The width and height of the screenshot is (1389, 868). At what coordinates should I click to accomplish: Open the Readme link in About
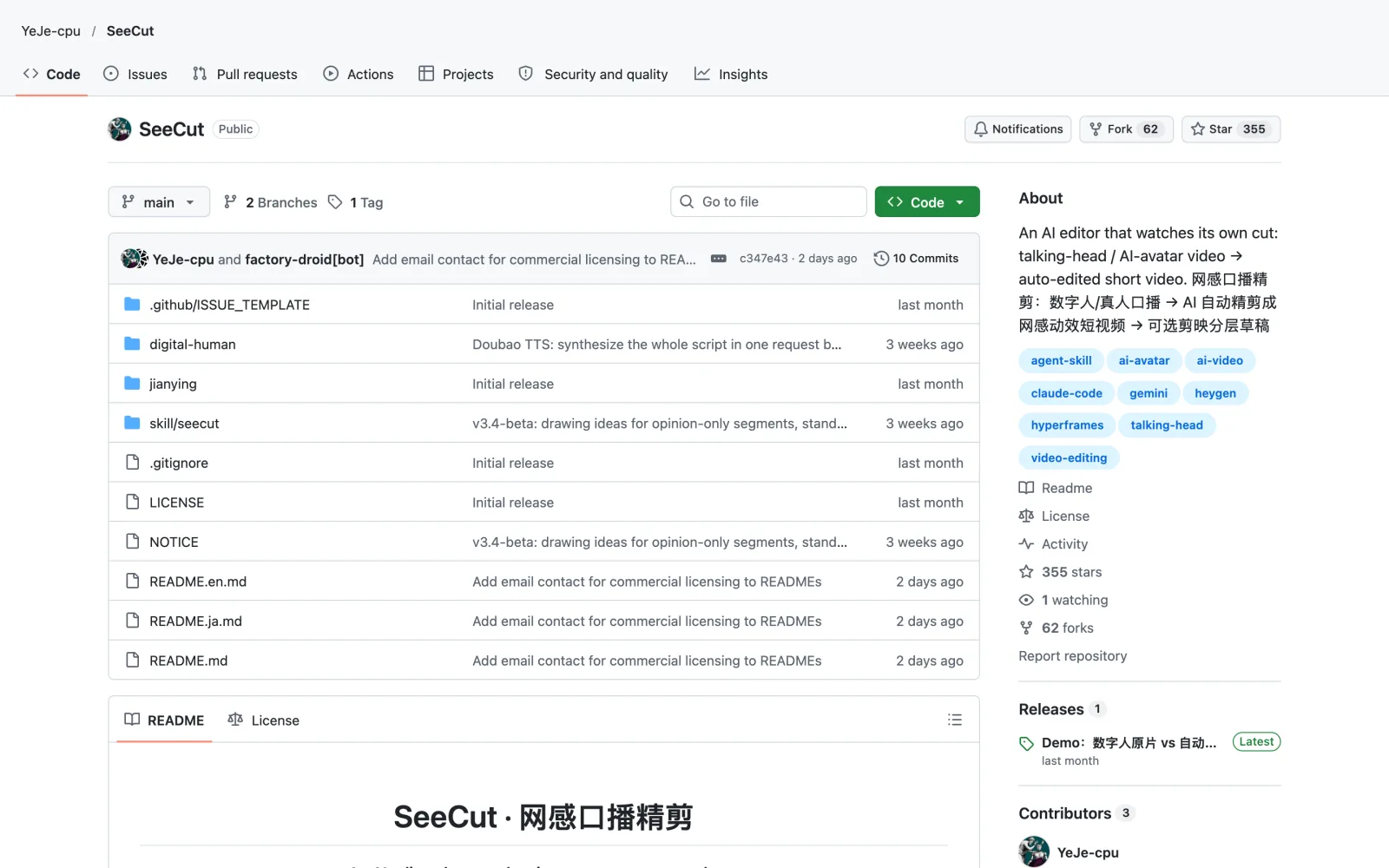[1056, 488]
